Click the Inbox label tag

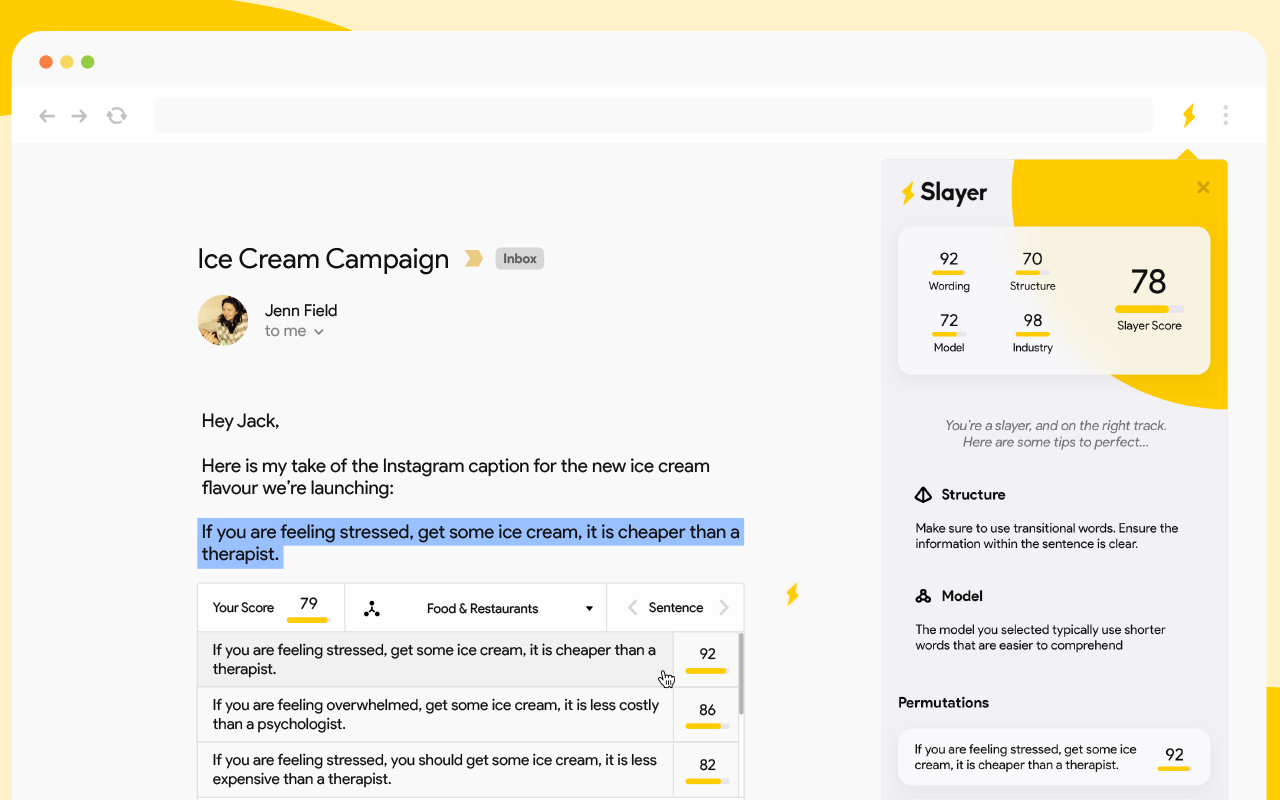(x=520, y=259)
